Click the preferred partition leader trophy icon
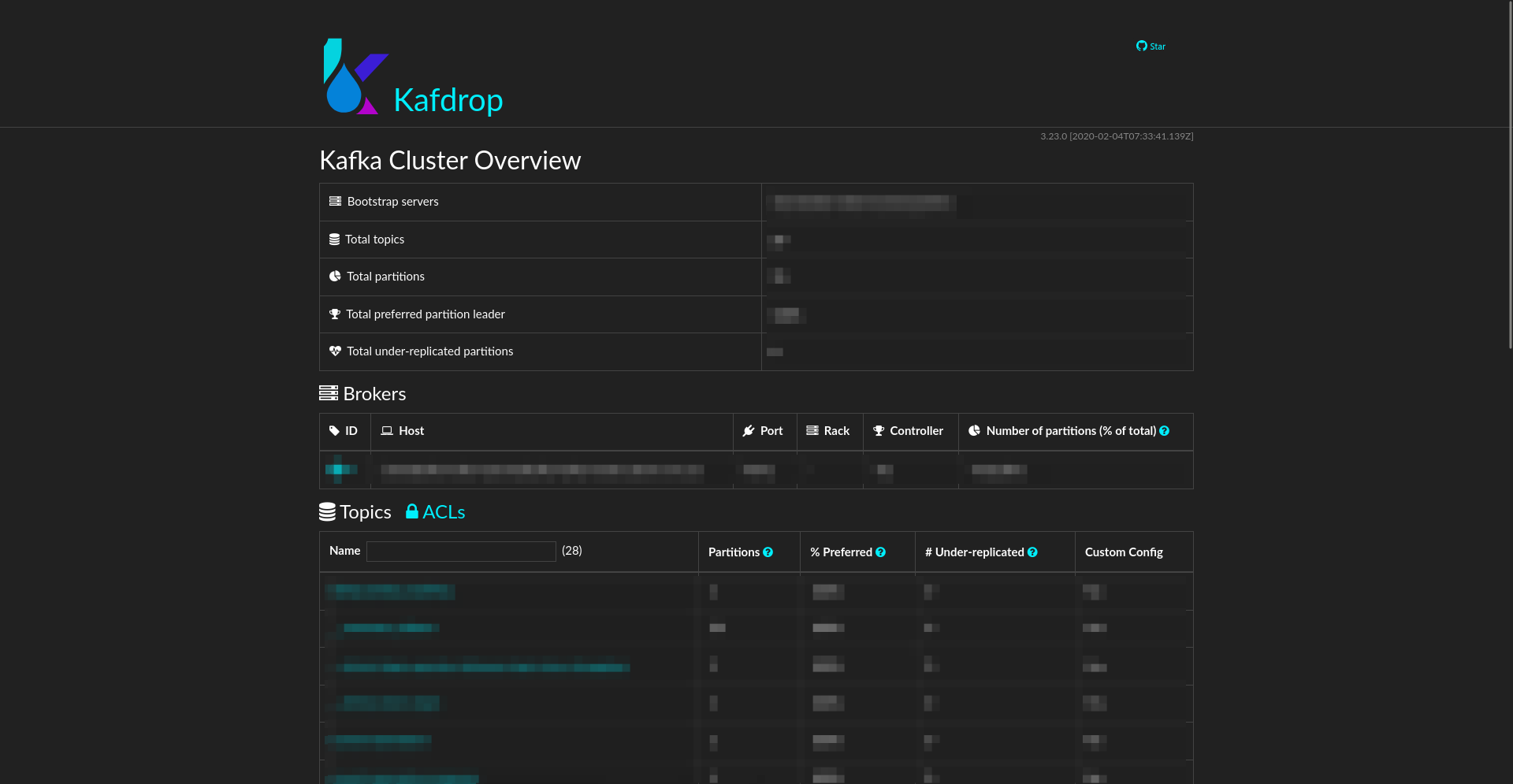The width and height of the screenshot is (1513, 784). 334,314
